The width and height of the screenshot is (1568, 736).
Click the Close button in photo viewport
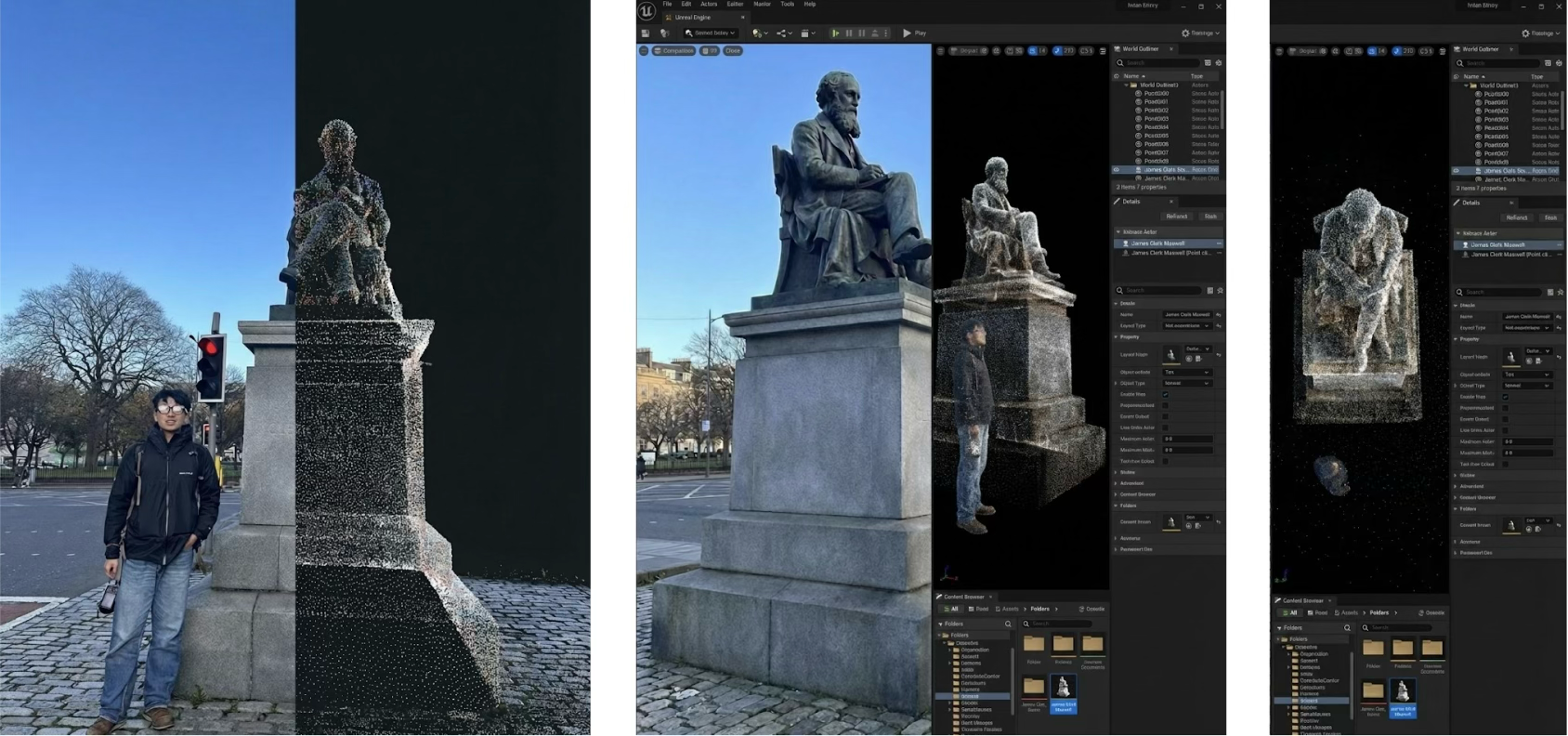pos(733,51)
